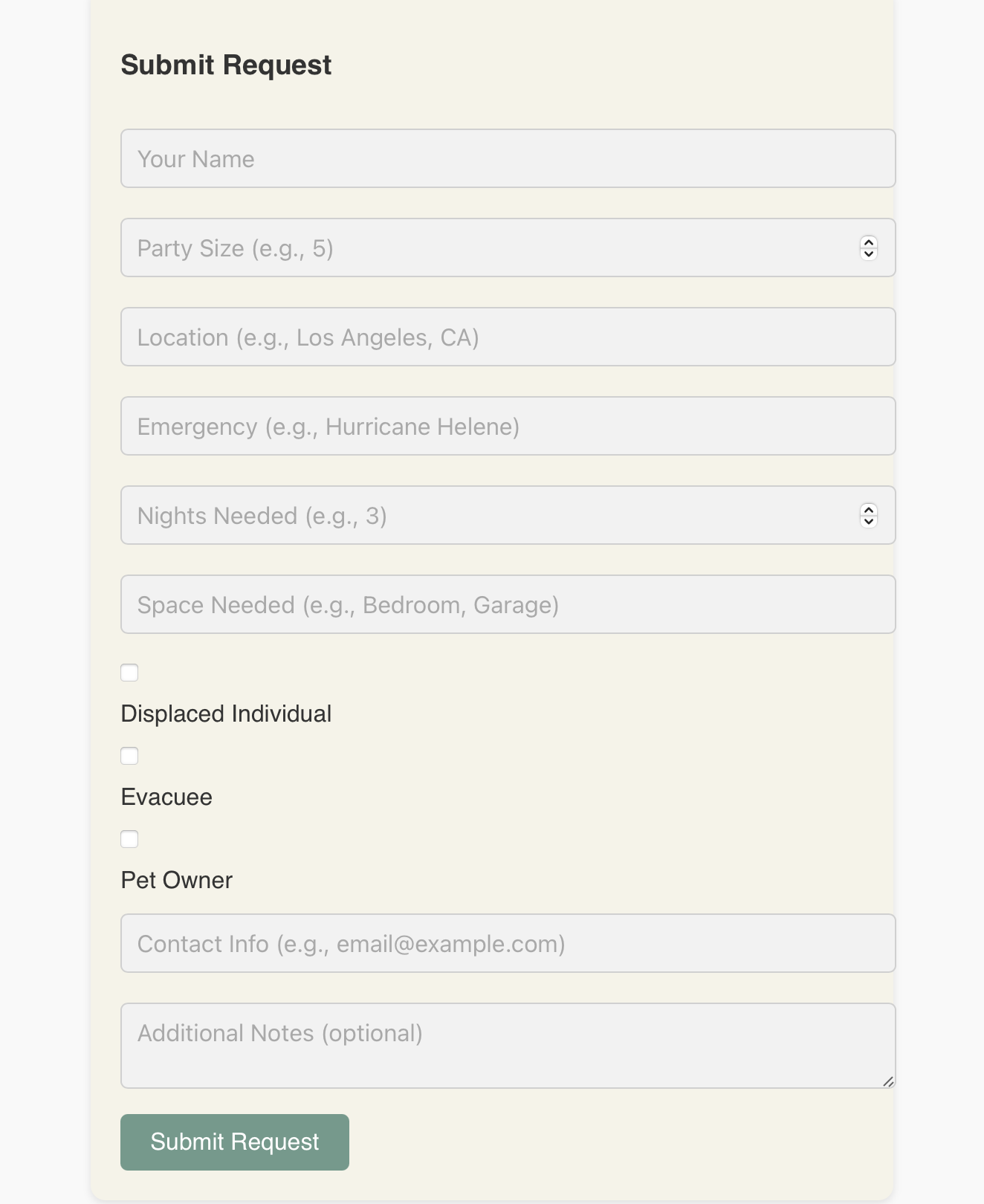
Task: Grab the Additional Notes resize handle
Action: click(x=888, y=1081)
